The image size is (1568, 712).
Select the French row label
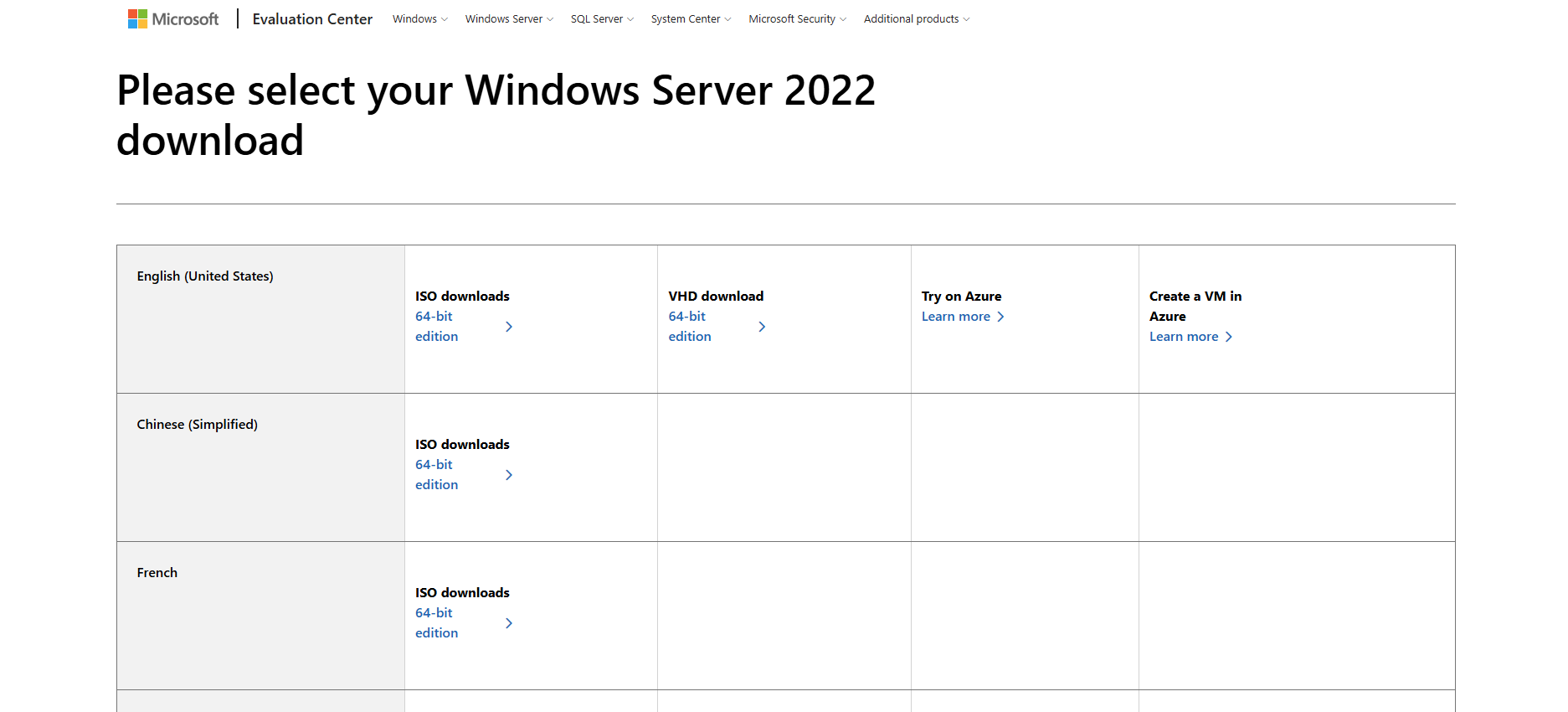pyautogui.click(x=157, y=573)
